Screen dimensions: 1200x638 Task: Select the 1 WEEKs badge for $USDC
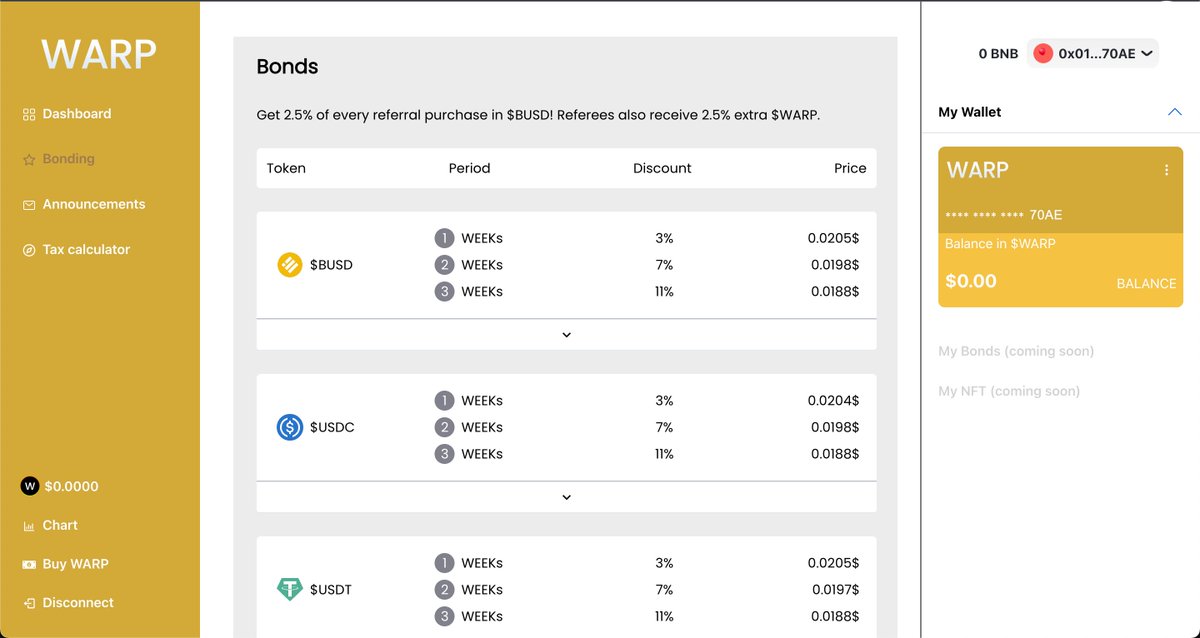coord(444,400)
